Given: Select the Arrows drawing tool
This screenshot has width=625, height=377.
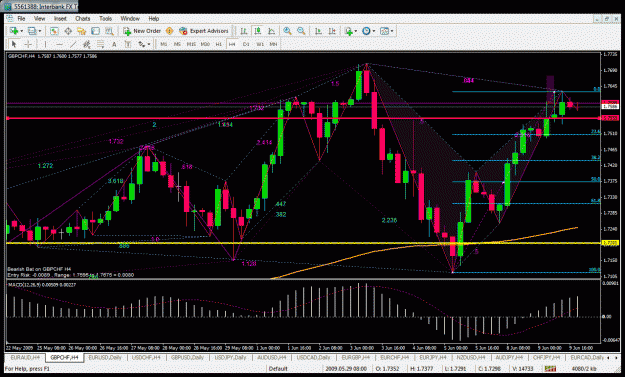Looking at the screenshot, I should (x=142, y=44).
